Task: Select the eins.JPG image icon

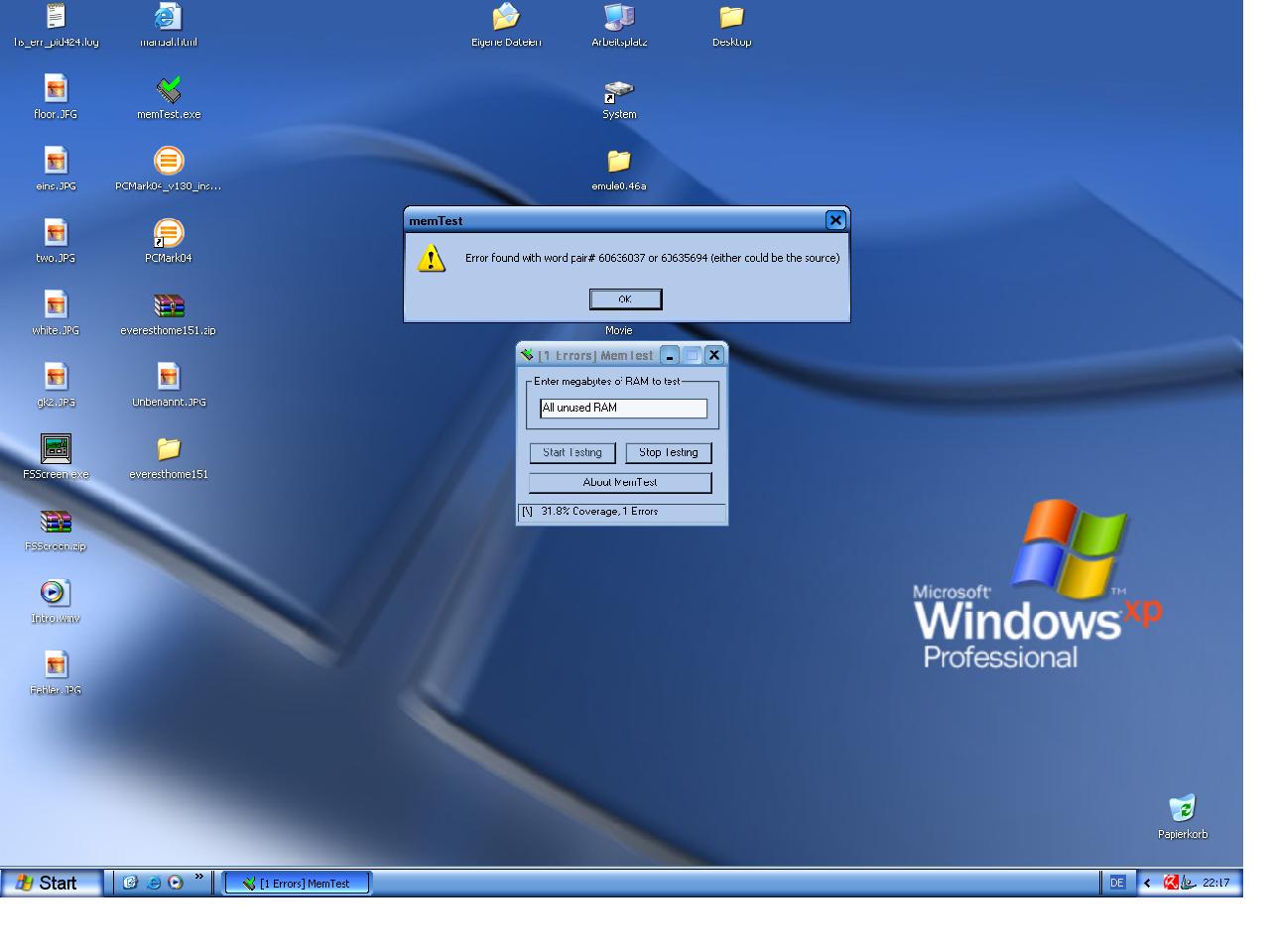Action: pyautogui.click(x=56, y=161)
